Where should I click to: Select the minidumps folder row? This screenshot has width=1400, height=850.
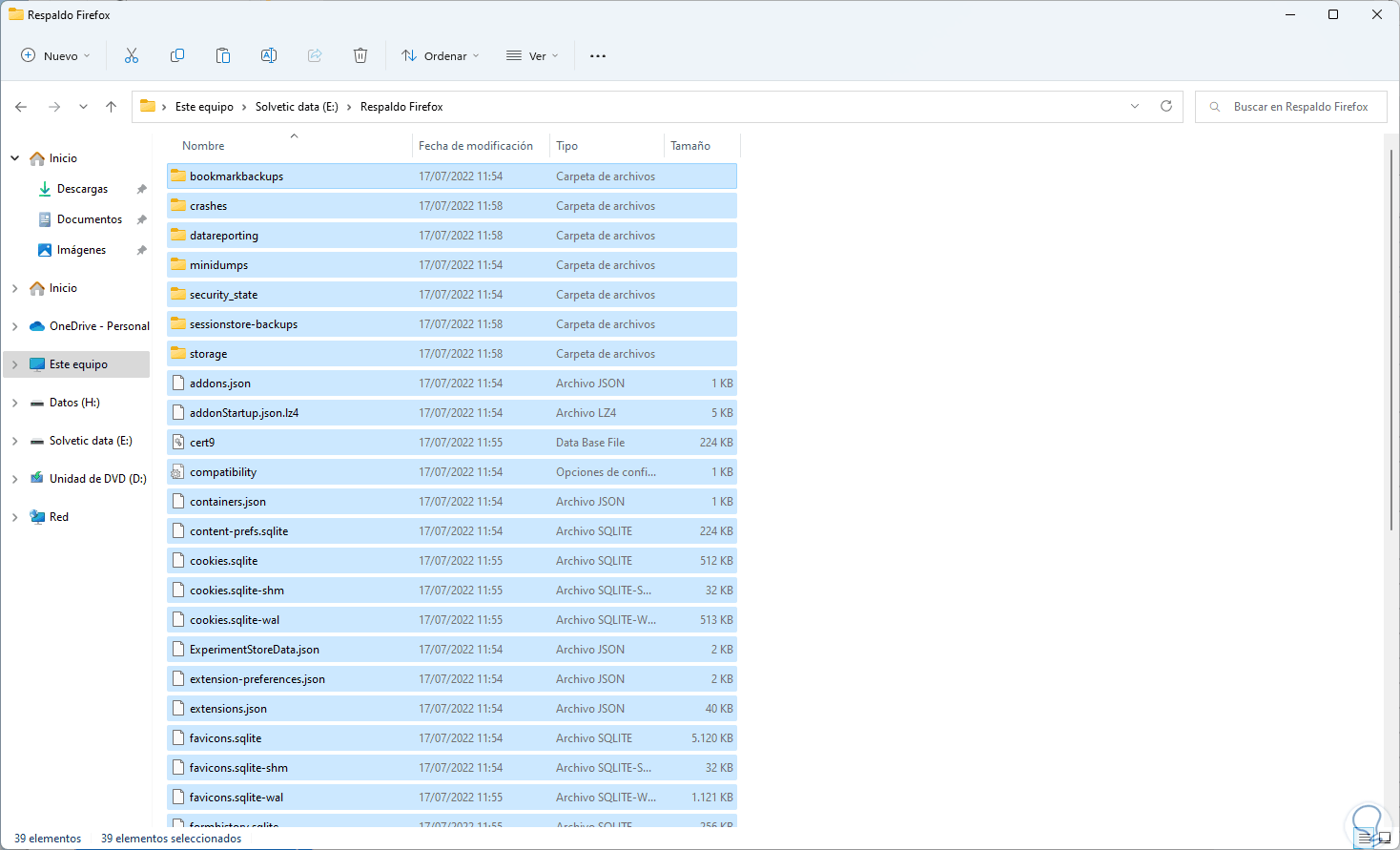[x=452, y=264]
